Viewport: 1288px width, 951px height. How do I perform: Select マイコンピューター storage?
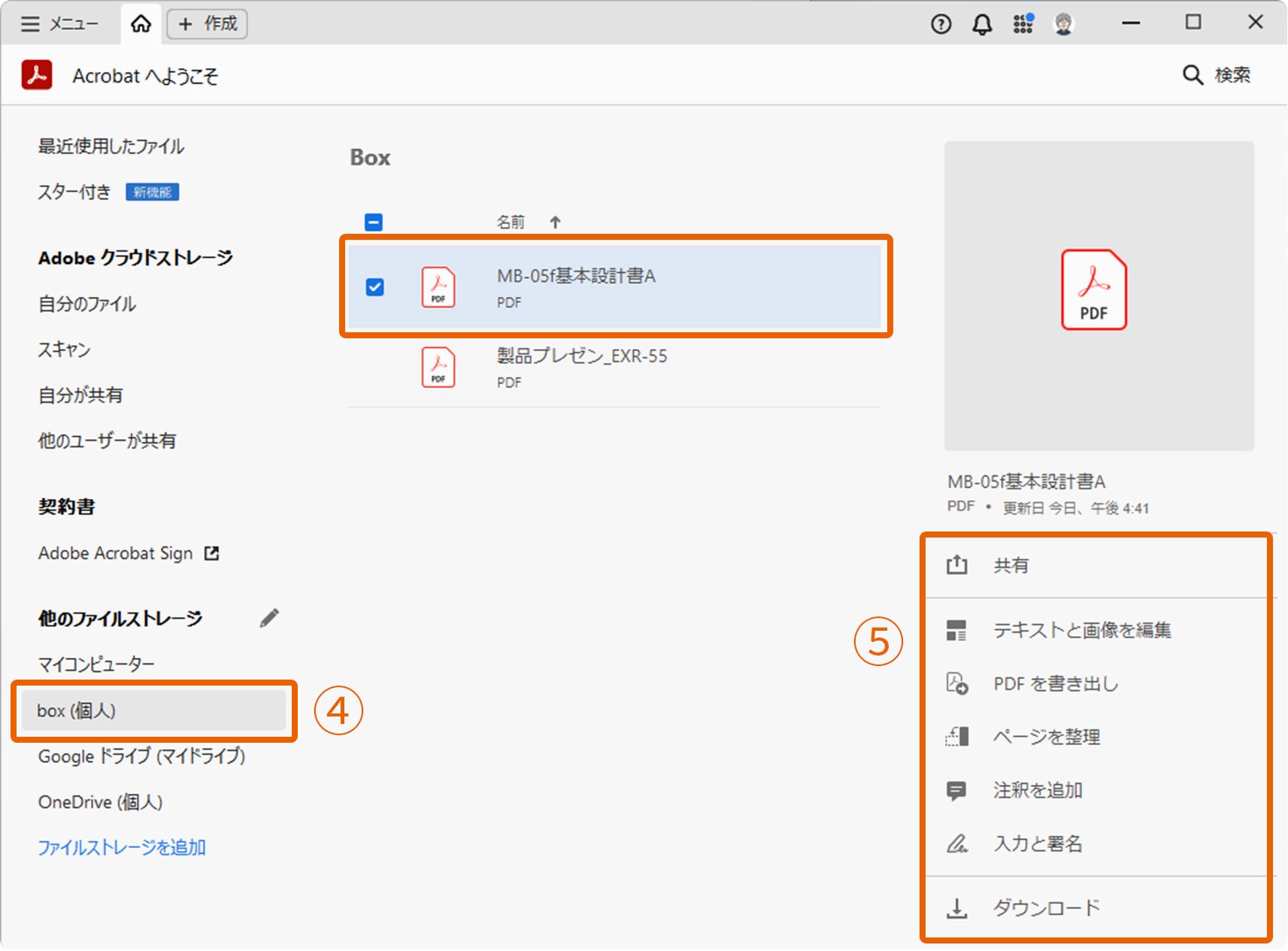96,664
